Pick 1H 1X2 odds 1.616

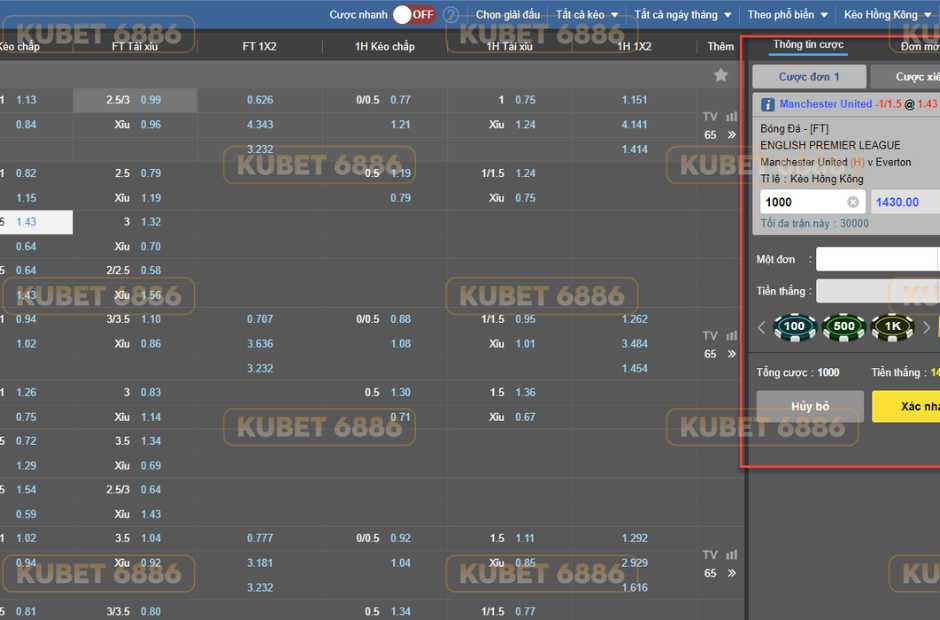634,588
